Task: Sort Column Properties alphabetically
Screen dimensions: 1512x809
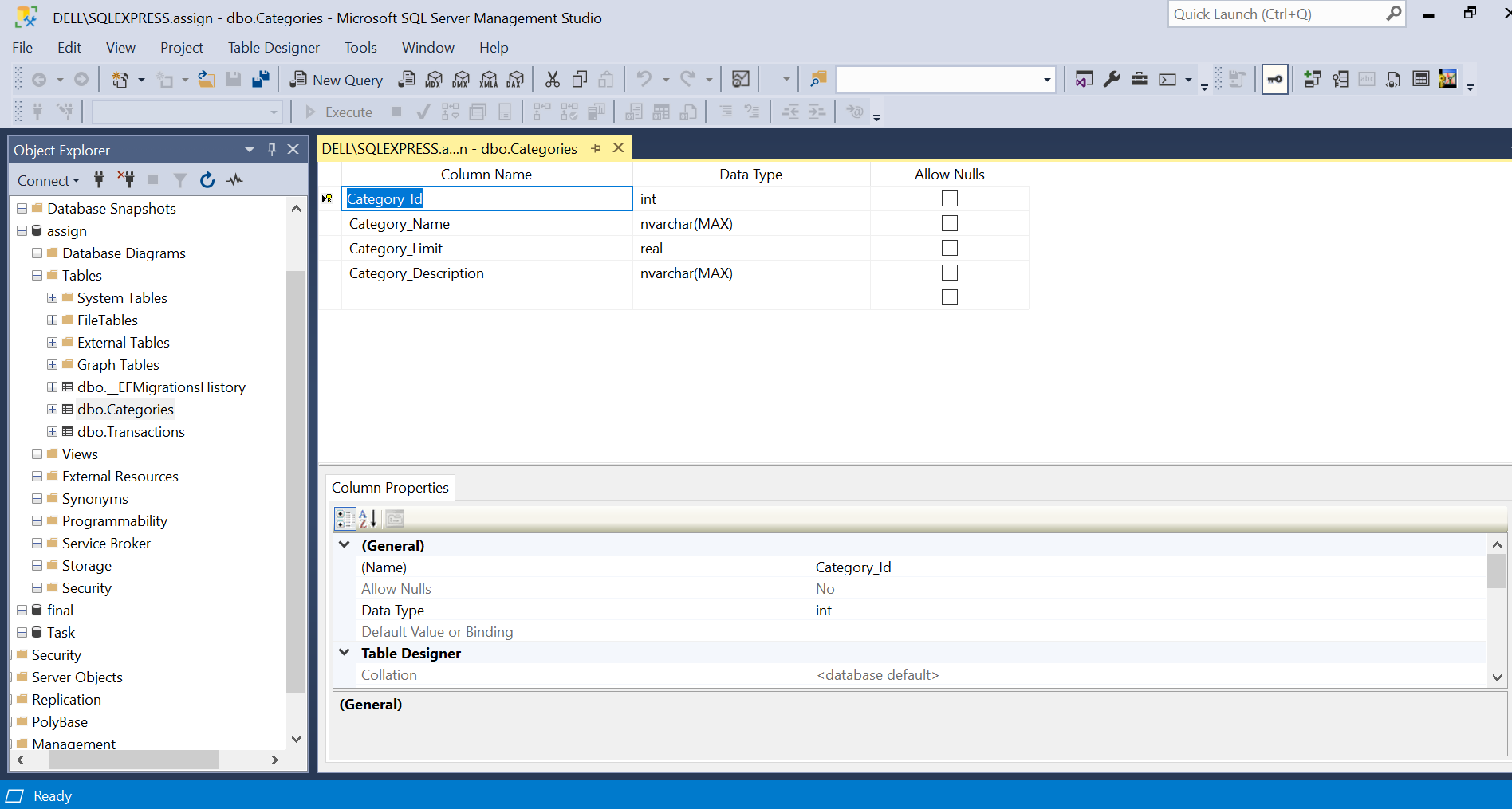Action: pyautogui.click(x=368, y=519)
